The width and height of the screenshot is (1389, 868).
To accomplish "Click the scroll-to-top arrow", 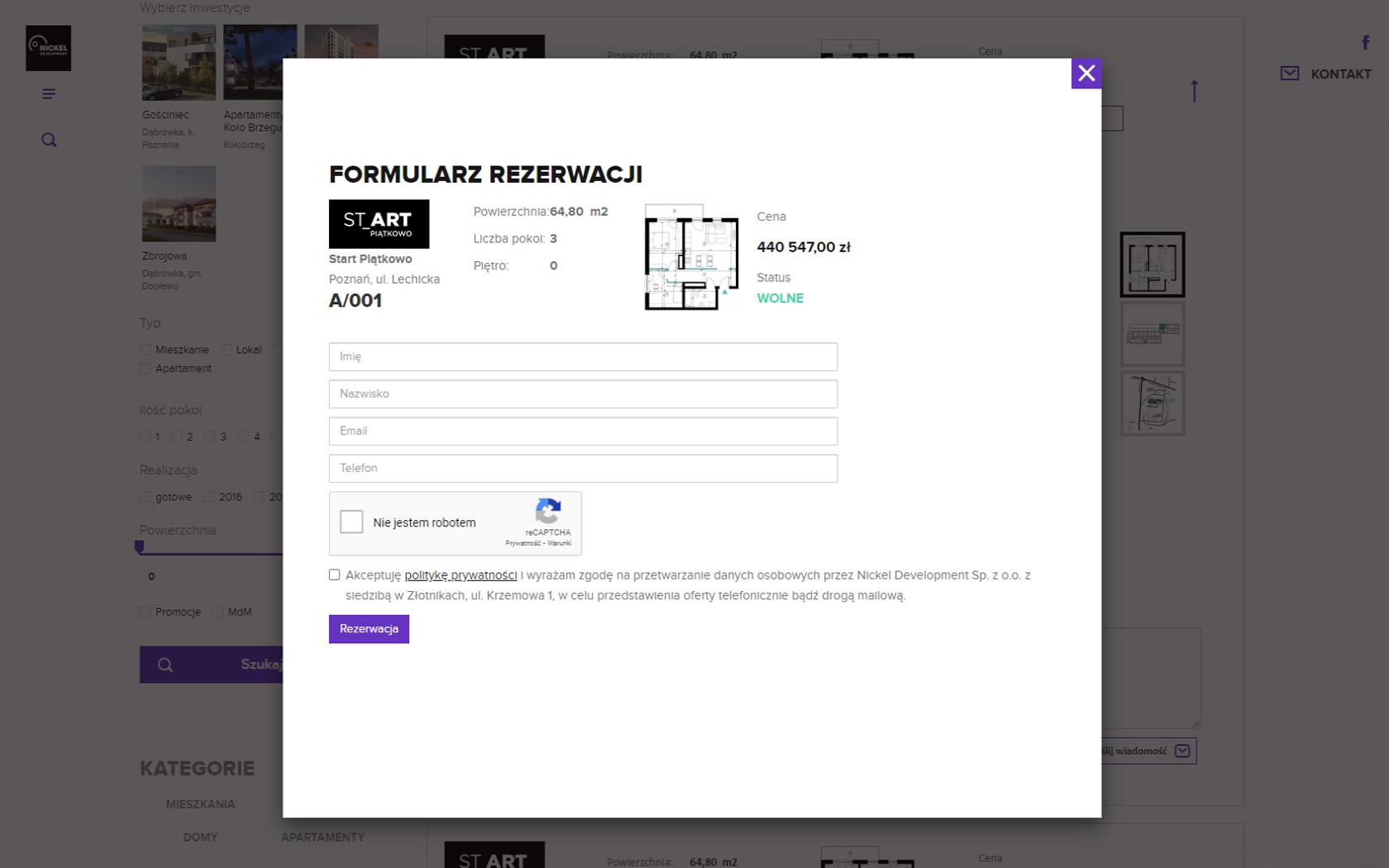I will point(1194,91).
